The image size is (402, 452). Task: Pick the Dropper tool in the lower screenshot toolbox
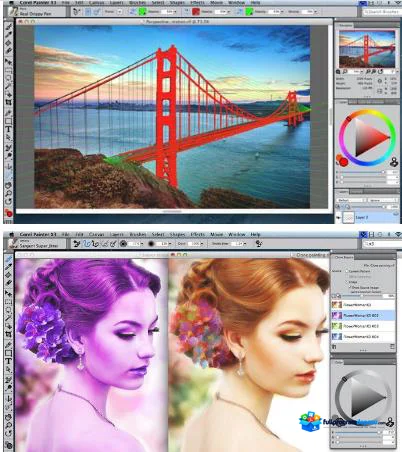coord(9,267)
